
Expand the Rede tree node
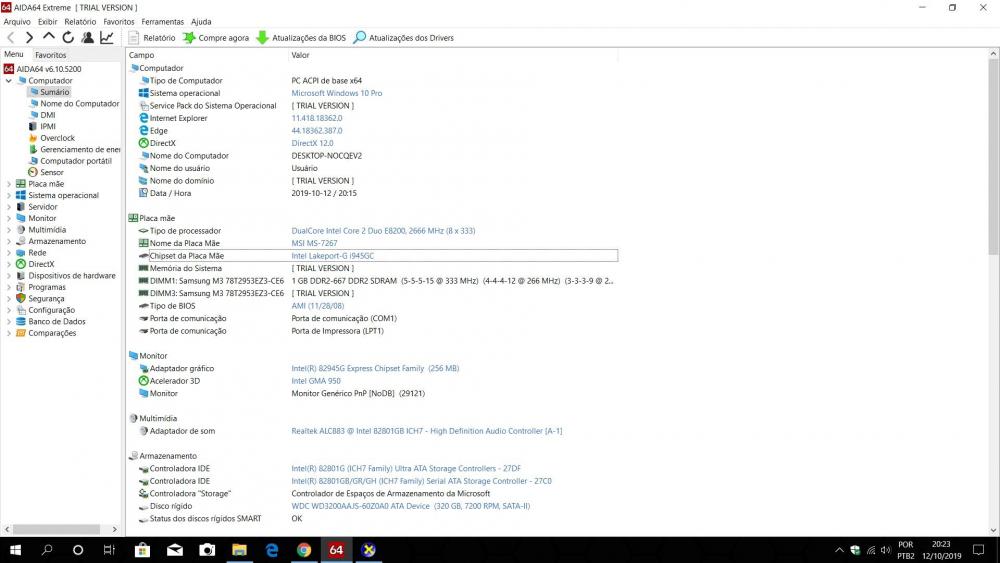tap(8, 252)
